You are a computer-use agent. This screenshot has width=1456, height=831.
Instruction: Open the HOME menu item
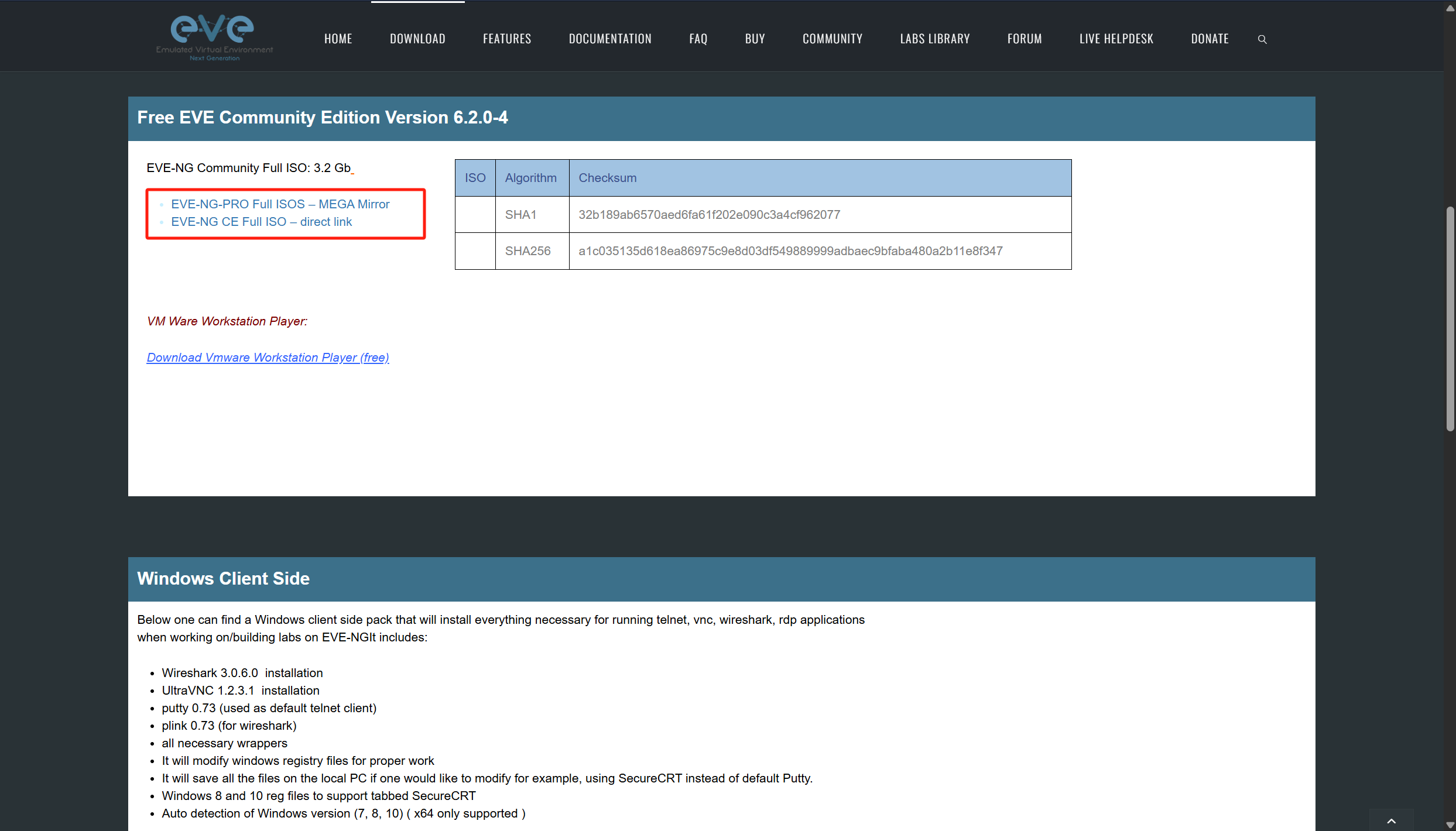click(338, 39)
